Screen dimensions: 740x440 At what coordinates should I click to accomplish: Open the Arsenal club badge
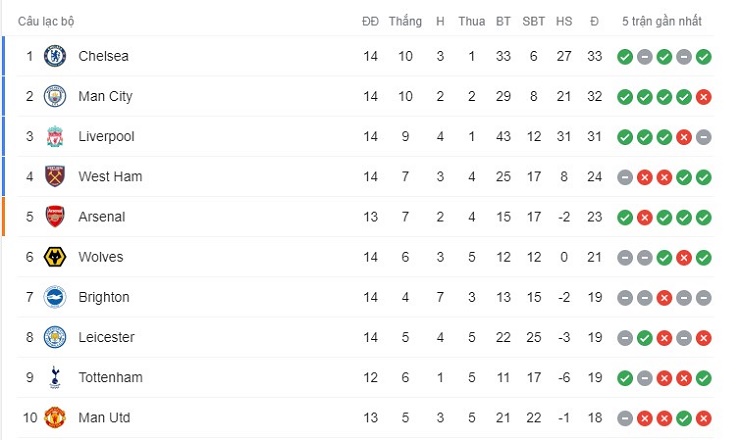55,216
